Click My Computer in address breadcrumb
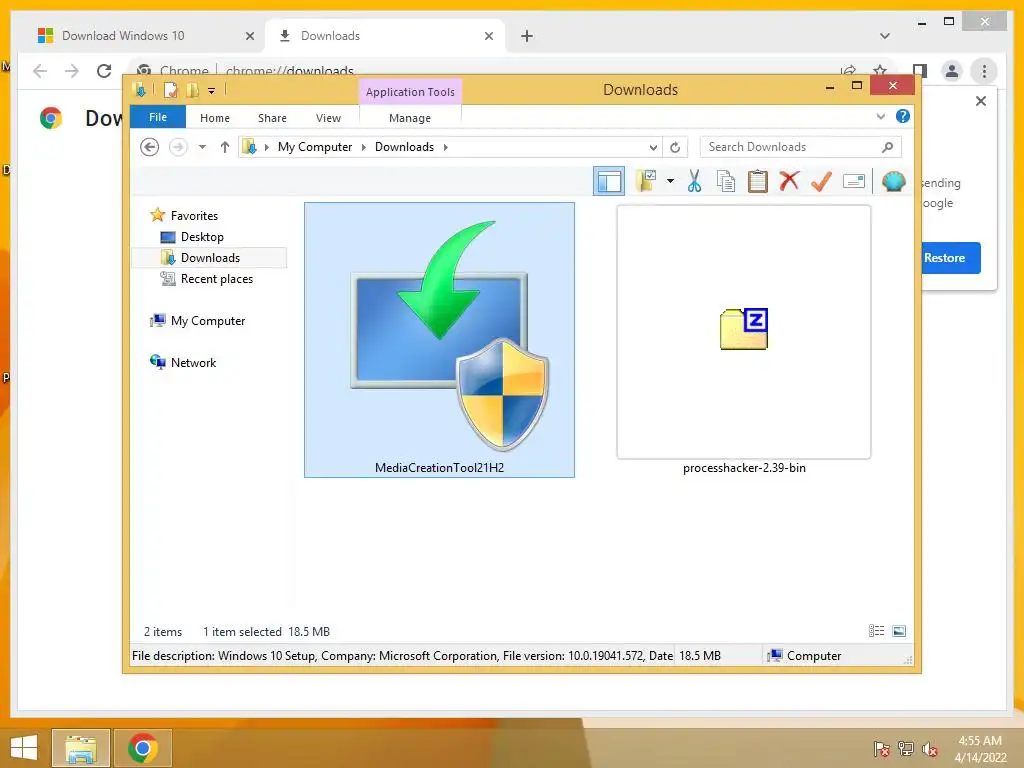The width and height of the screenshot is (1024, 768). point(315,147)
